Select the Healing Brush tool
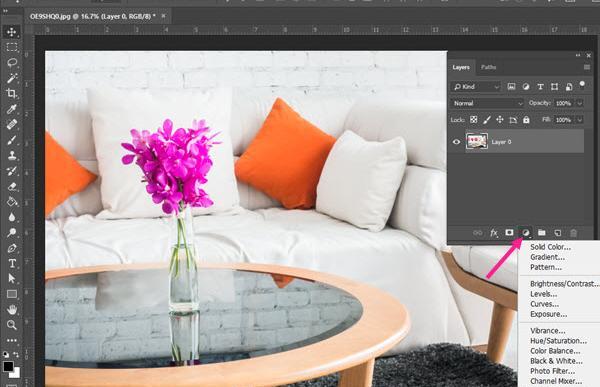 (x=11, y=124)
